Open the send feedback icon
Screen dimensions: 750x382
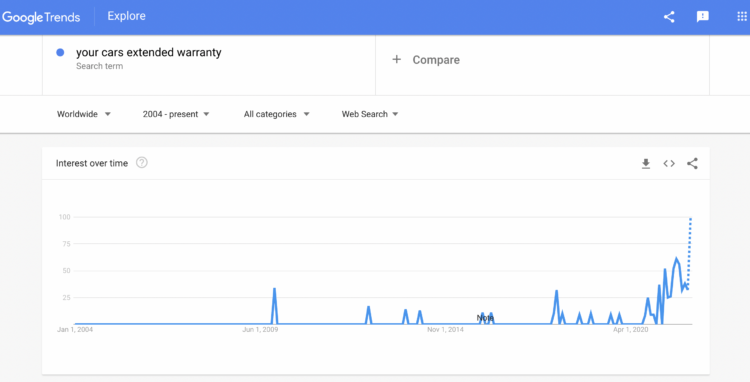[703, 17]
